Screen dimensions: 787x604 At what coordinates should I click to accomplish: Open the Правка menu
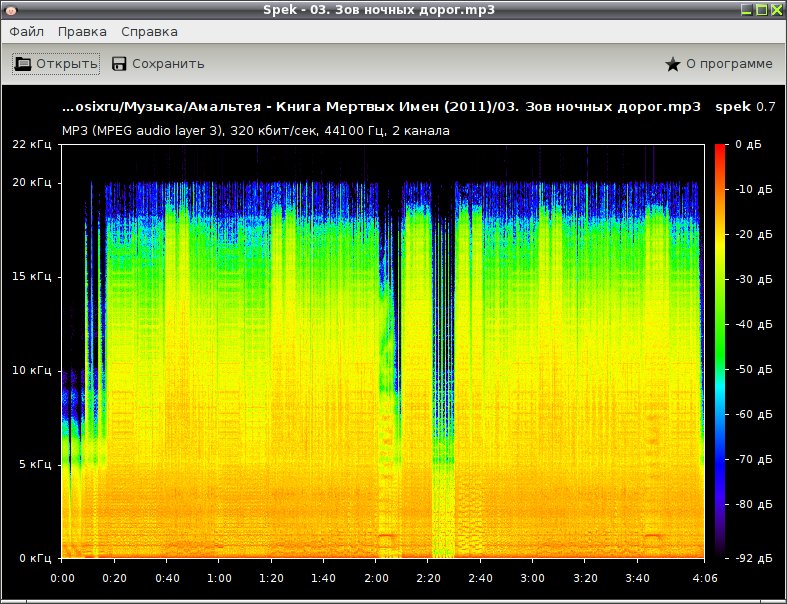click(x=82, y=32)
